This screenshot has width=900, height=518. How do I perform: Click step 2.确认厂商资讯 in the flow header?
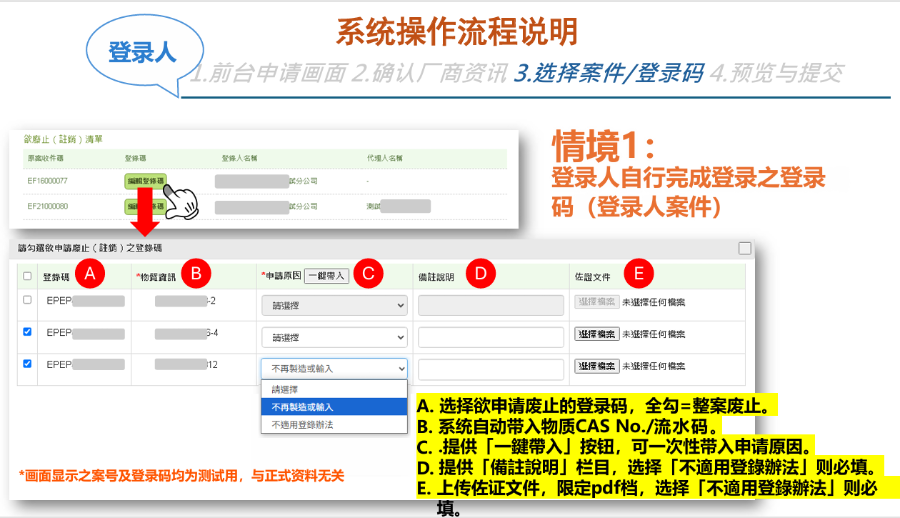tap(429, 73)
